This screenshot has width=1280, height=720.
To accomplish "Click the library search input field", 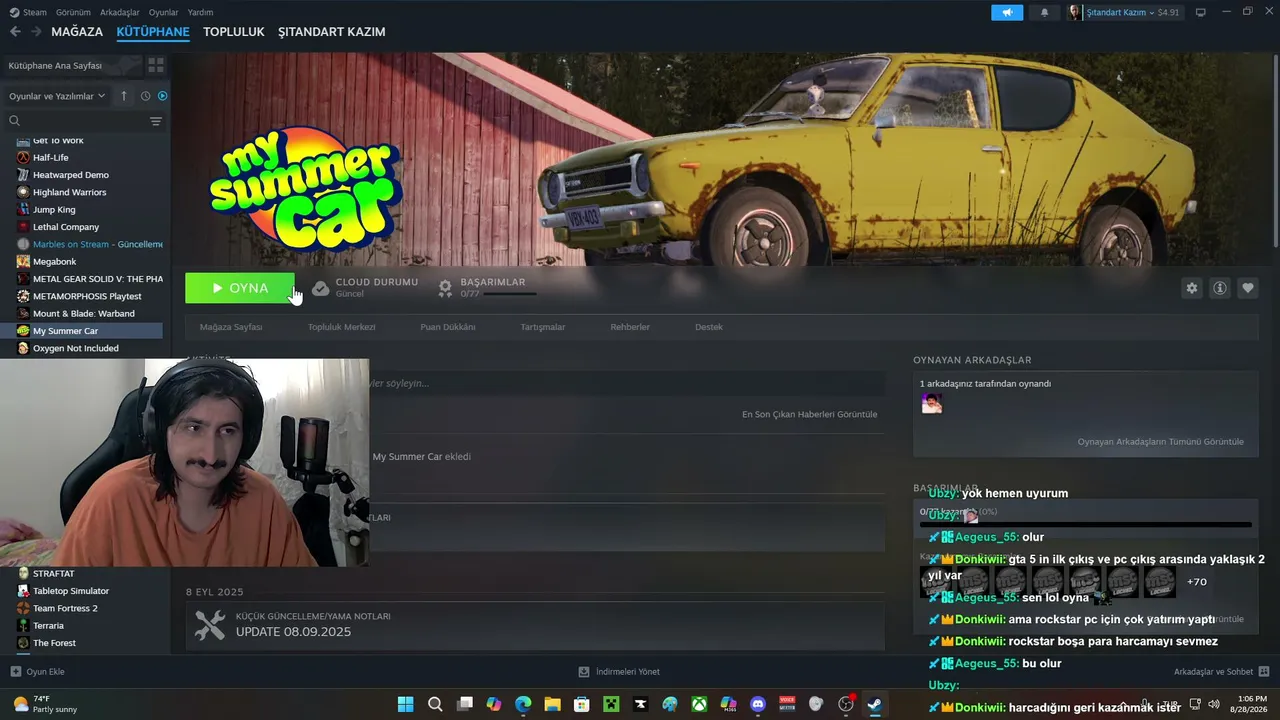I will click(85, 121).
